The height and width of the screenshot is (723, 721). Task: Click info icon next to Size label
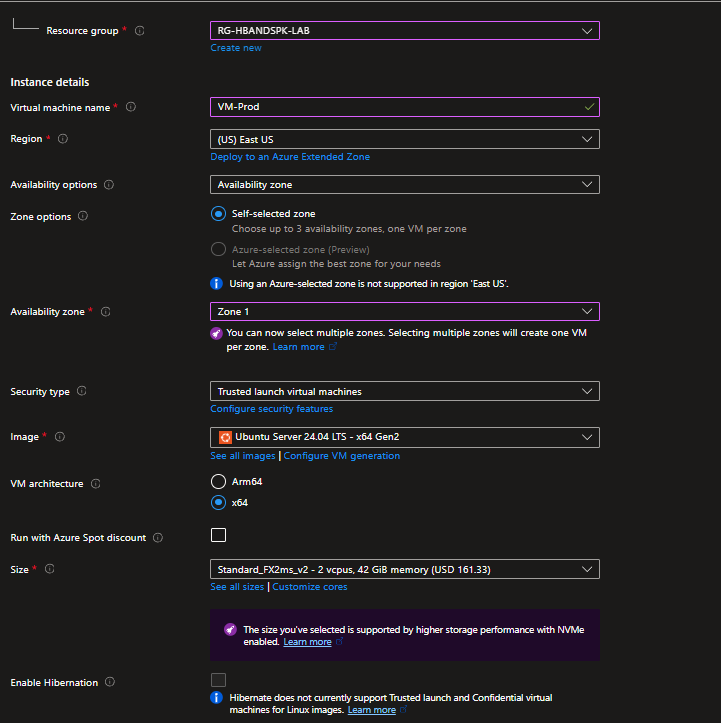[50, 569]
